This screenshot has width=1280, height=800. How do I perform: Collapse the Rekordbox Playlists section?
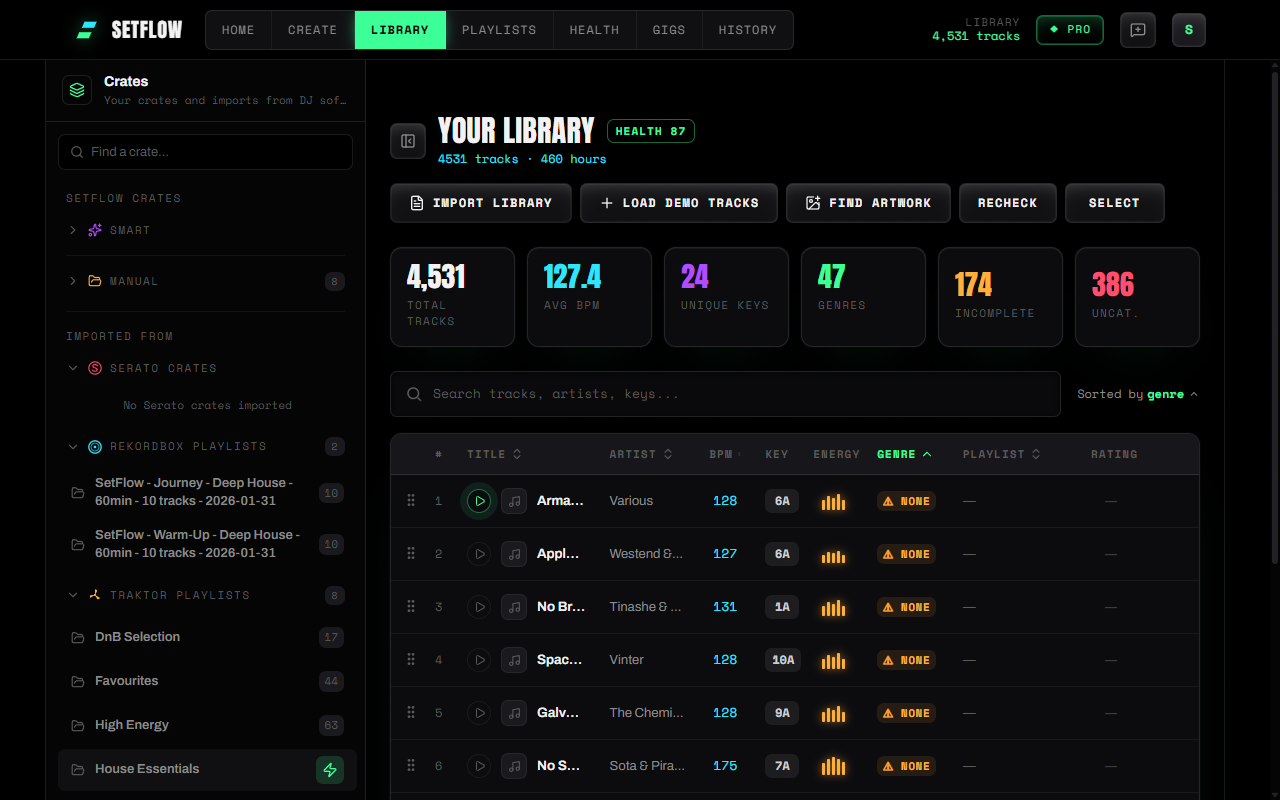coord(72,446)
